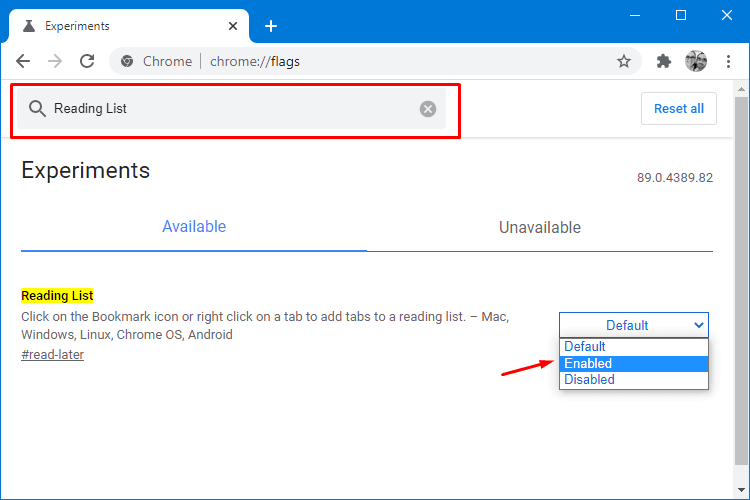The image size is (750, 500).
Task: Reload the chrome://flags page
Action: (87, 61)
